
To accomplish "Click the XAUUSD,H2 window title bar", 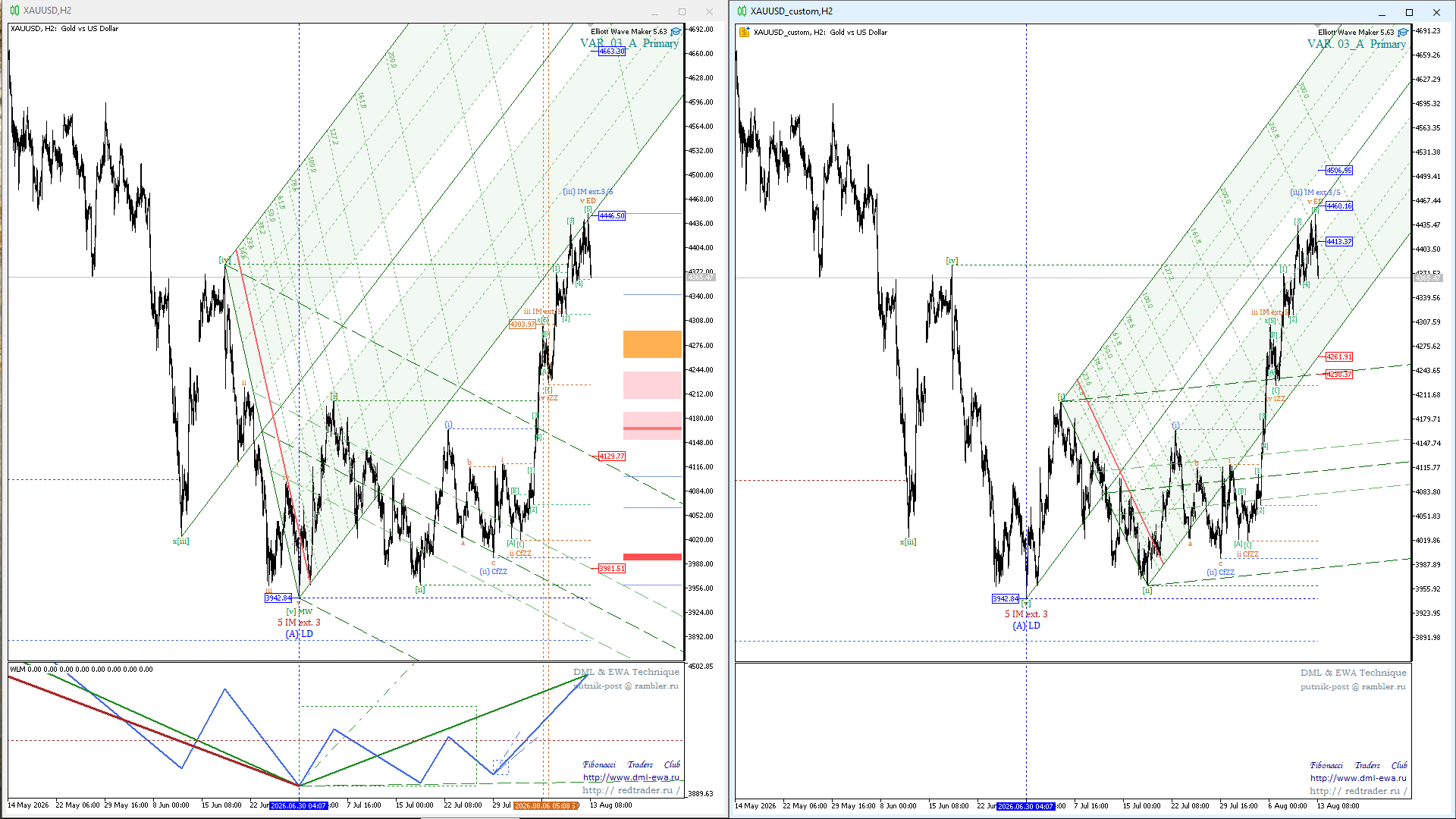I will pyautogui.click(x=364, y=11).
